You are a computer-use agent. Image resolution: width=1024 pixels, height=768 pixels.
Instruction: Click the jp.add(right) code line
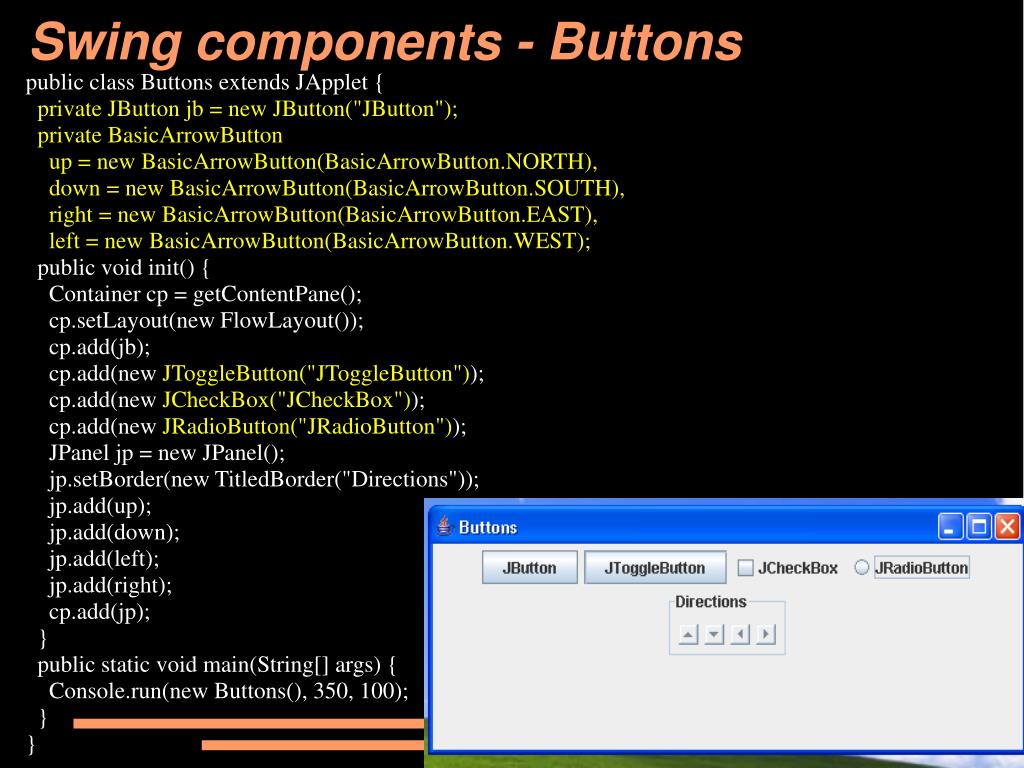click(110, 586)
